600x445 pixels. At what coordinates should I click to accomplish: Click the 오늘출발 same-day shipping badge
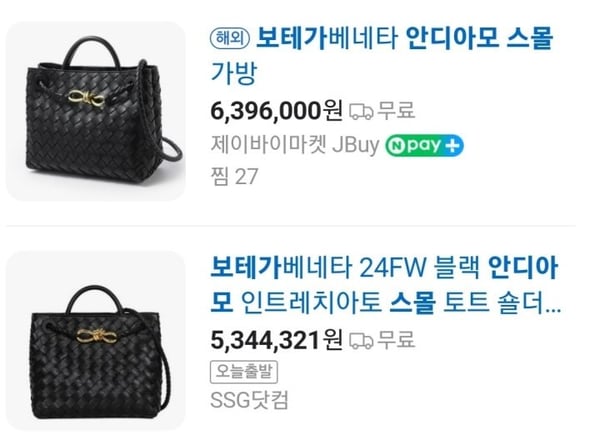click(244, 372)
